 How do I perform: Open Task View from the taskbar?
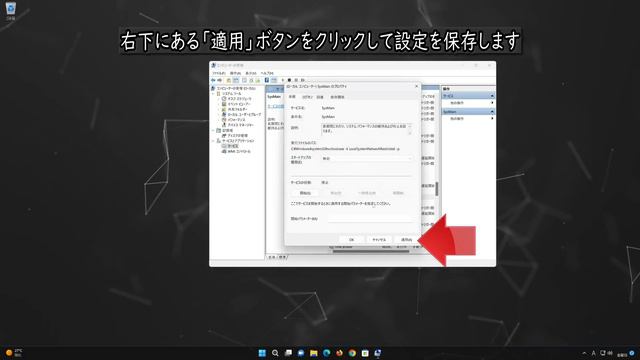288,353
